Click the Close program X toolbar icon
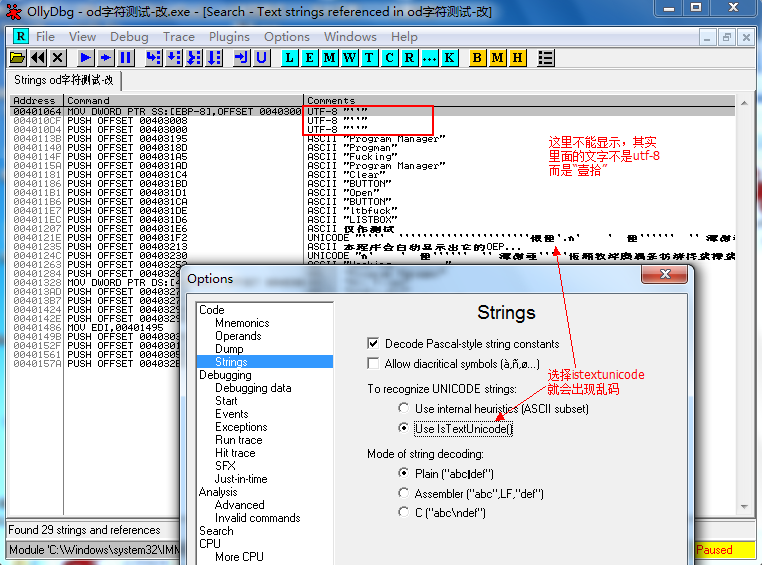Viewport: 762px width, 565px height. click(x=58, y=58)
